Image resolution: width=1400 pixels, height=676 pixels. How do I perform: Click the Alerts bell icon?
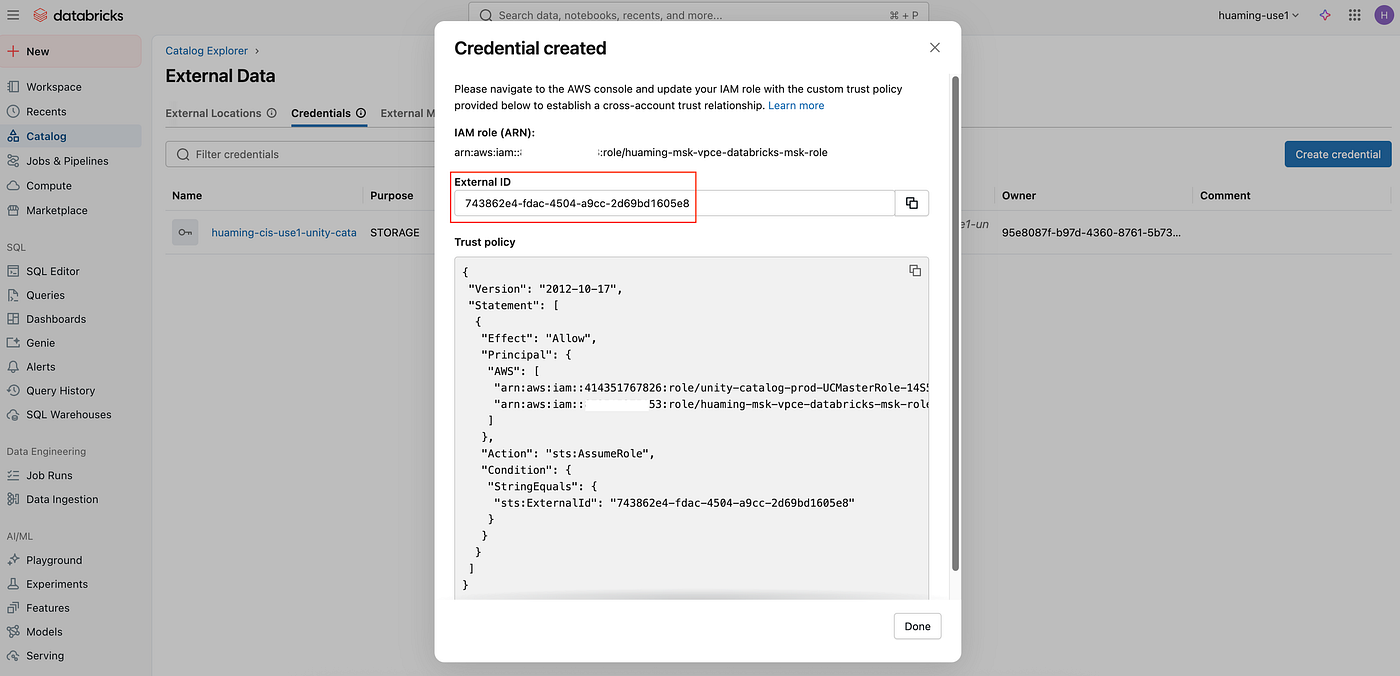(x=14, y=367)
